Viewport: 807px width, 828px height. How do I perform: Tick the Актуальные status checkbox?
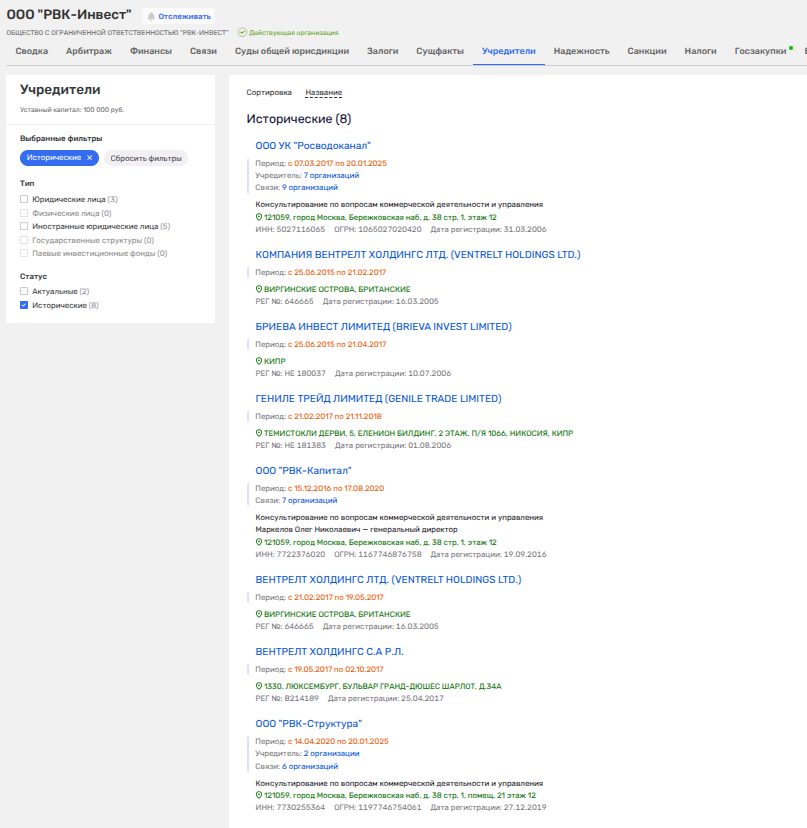(24, 291)
